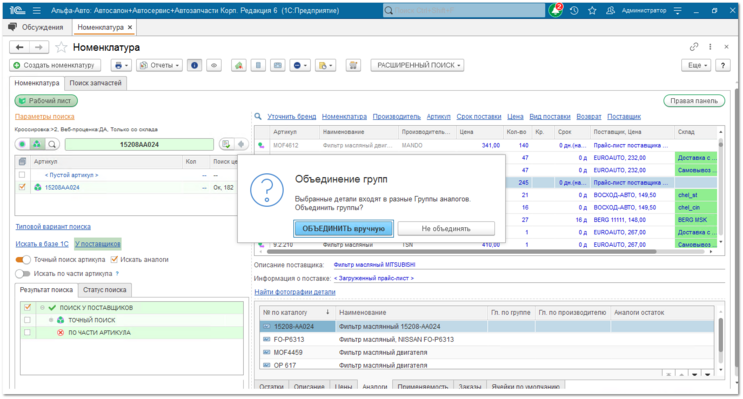Screen dimensions: 743x399
Task: Select the magnifier search mode
Action: click(x=52, y=144)
